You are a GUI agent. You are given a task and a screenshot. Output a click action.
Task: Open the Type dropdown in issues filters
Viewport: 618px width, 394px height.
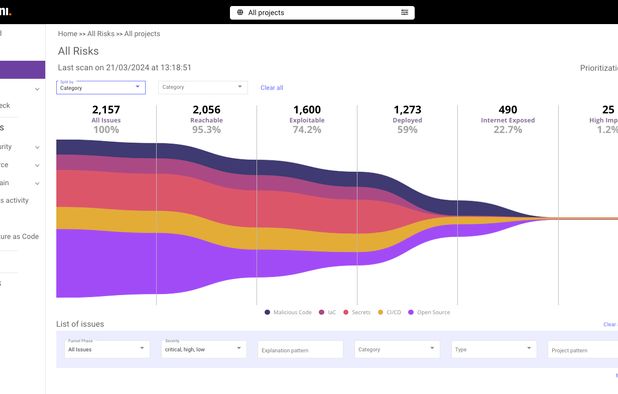click(x=494, y=349)
